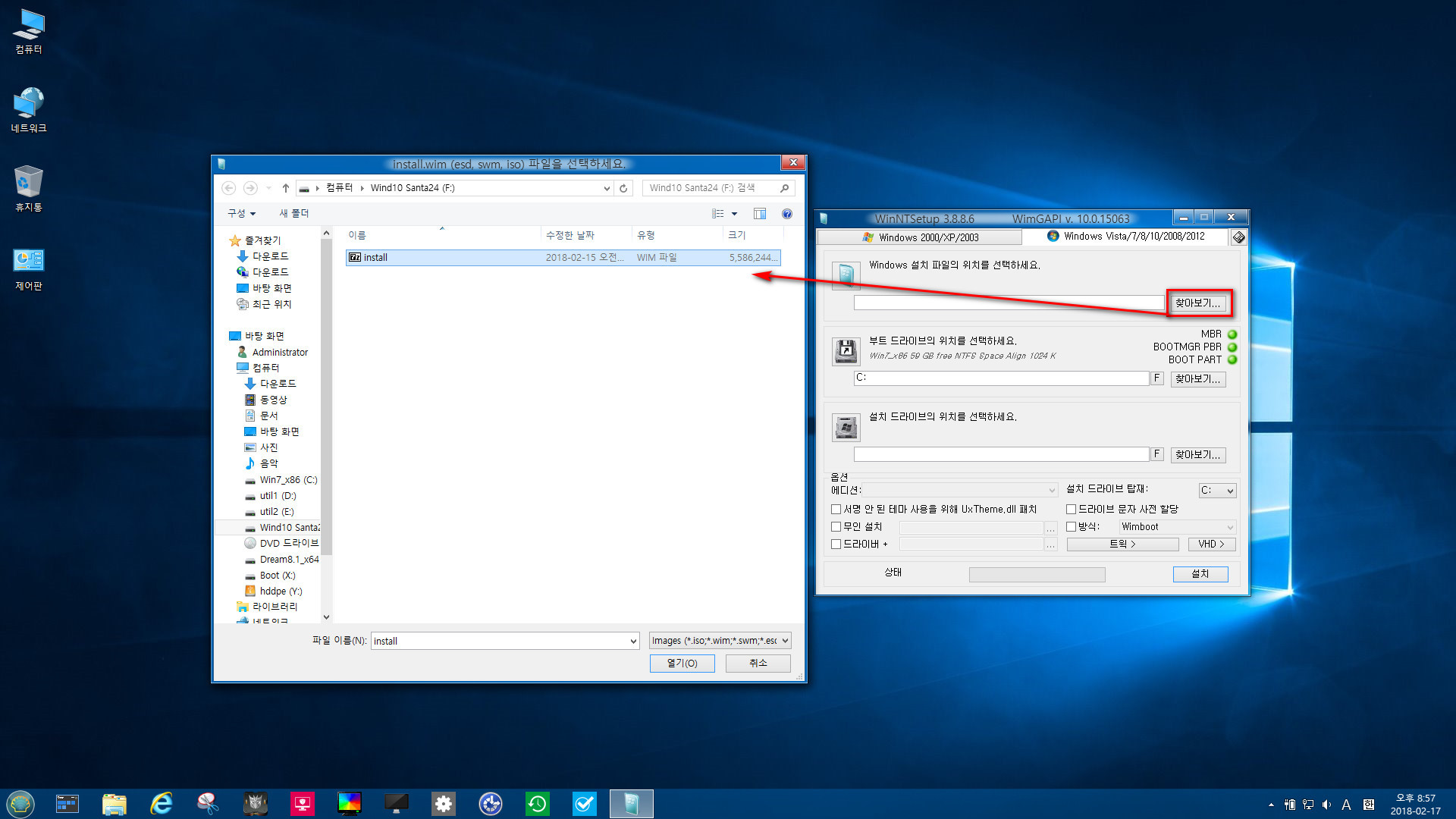Open the green clock backup taskbar icon
This screenshot has width=1456, height=819.
click(x=537, y=804)
